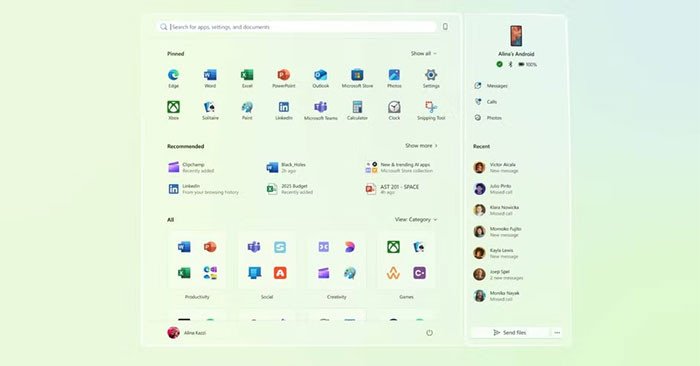The image size is (700, 366).
Task: Open recommended Clipchamp item
Action: [192, 167]
